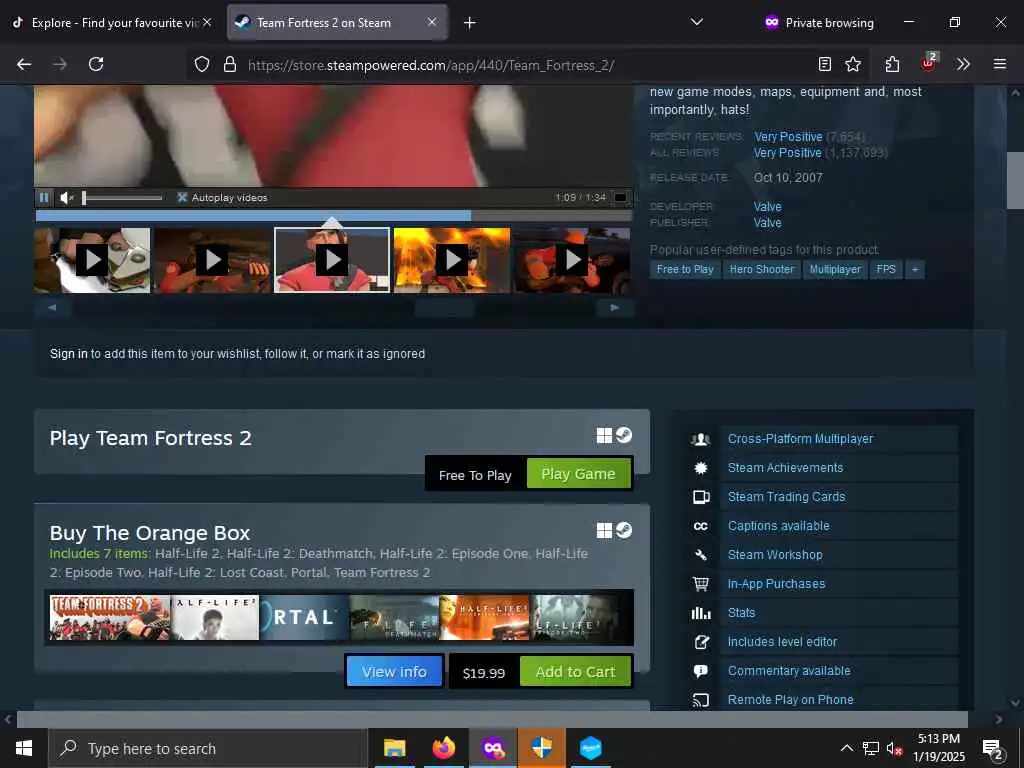Screen dimensions: 1024x768
Task: Open the uBlock Origin extension icon
Action: tap(928, 63)
